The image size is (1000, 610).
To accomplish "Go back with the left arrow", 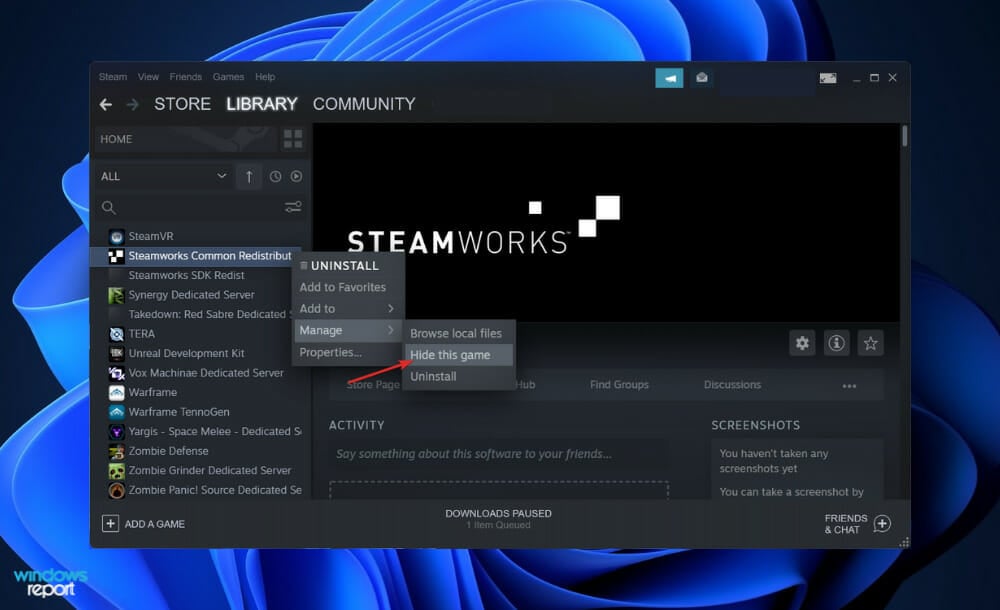I will (x=106, y=104).
